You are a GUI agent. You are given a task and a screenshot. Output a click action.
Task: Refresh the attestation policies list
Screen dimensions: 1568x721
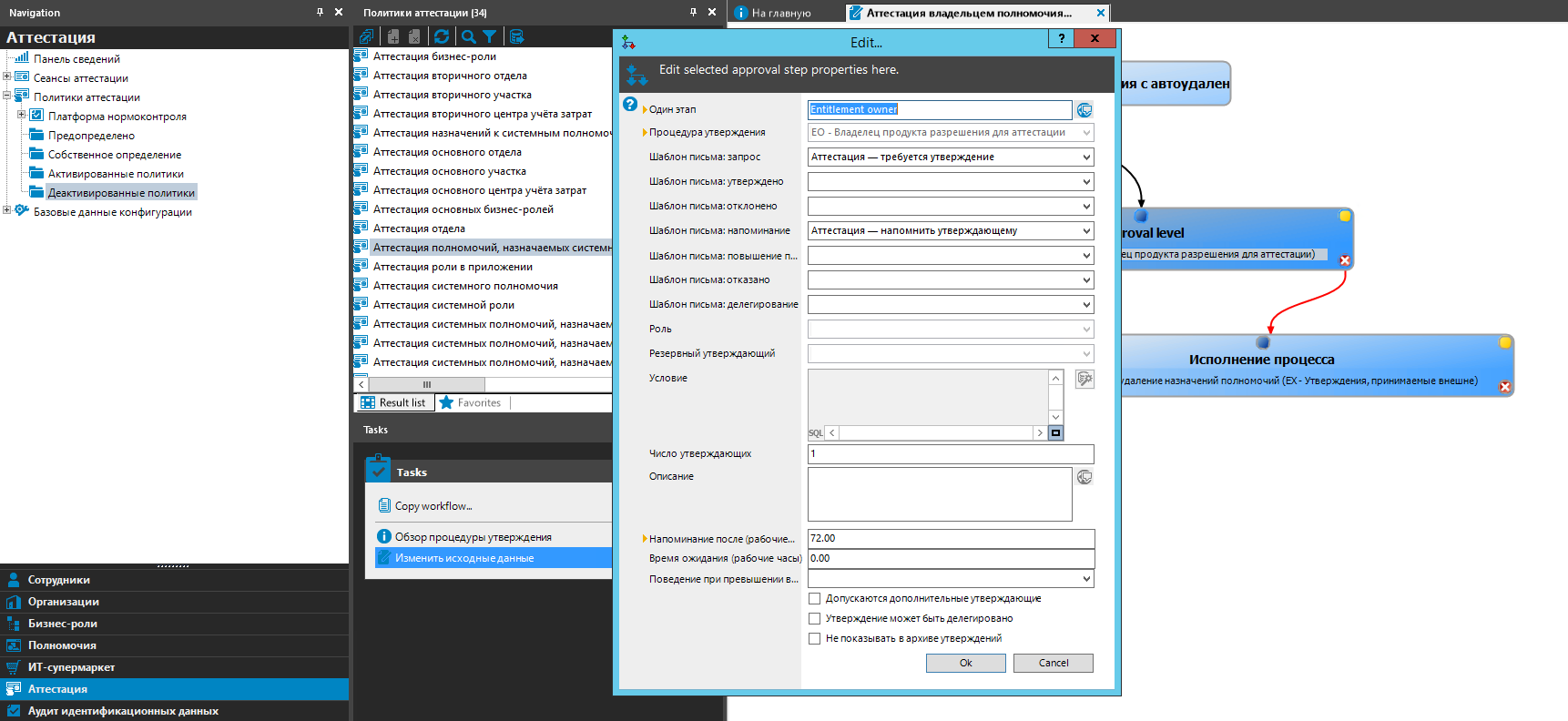(x=442, y=36)
